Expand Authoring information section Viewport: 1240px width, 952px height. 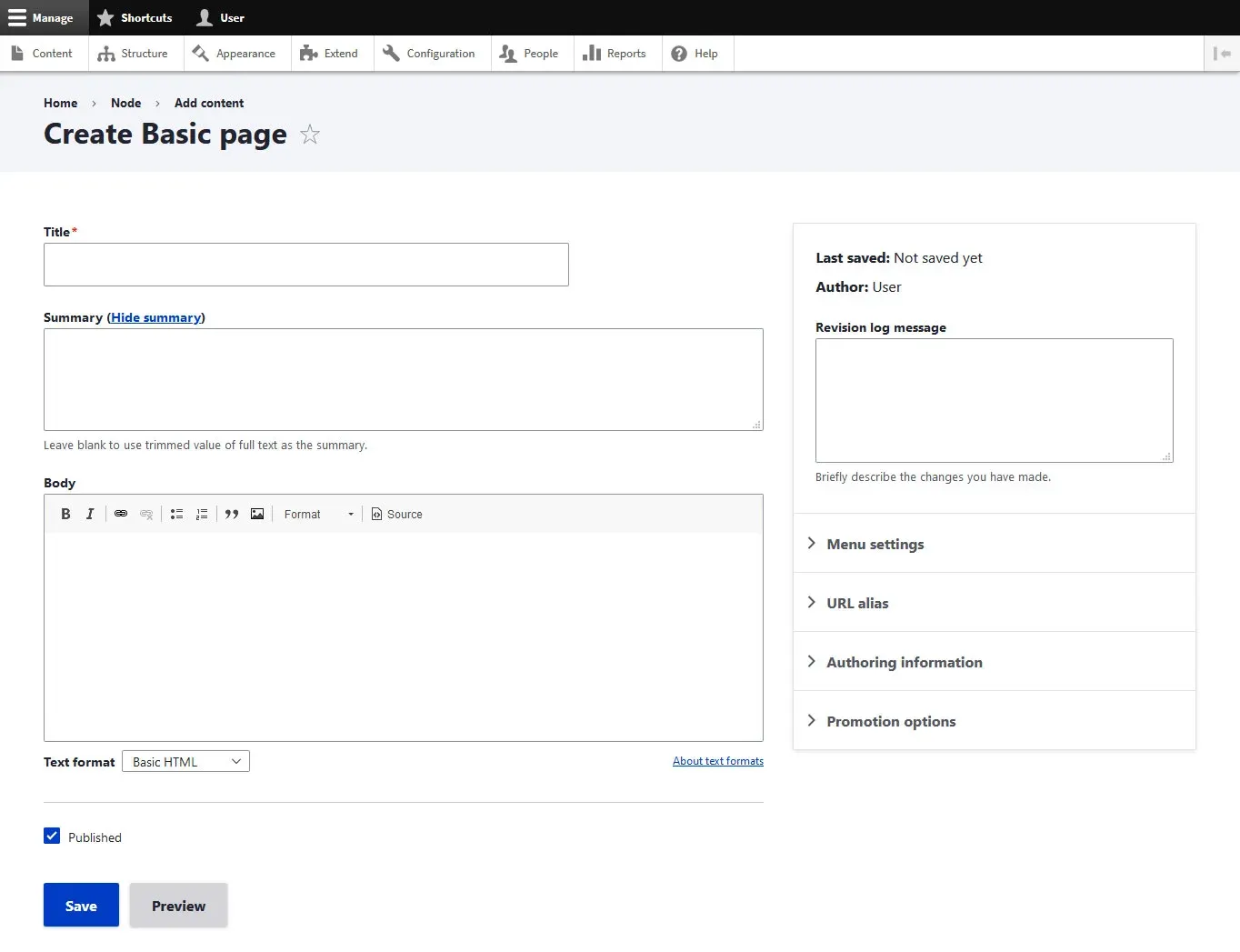click(x=995, y=662)
